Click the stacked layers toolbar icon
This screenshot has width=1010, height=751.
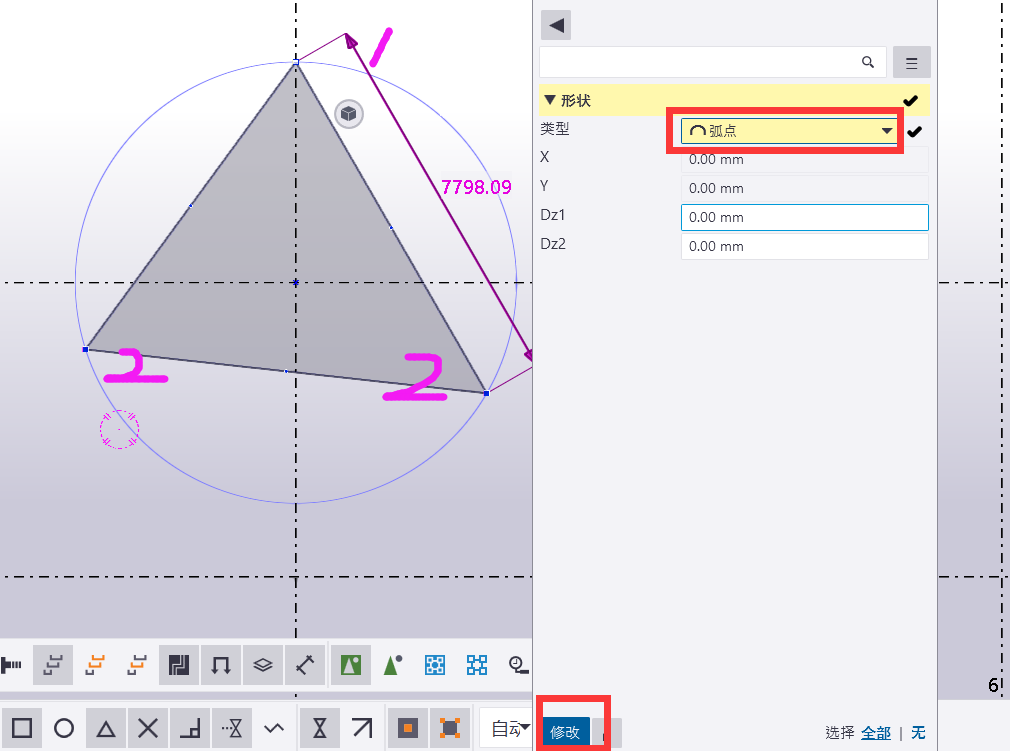tap(263, 665)
